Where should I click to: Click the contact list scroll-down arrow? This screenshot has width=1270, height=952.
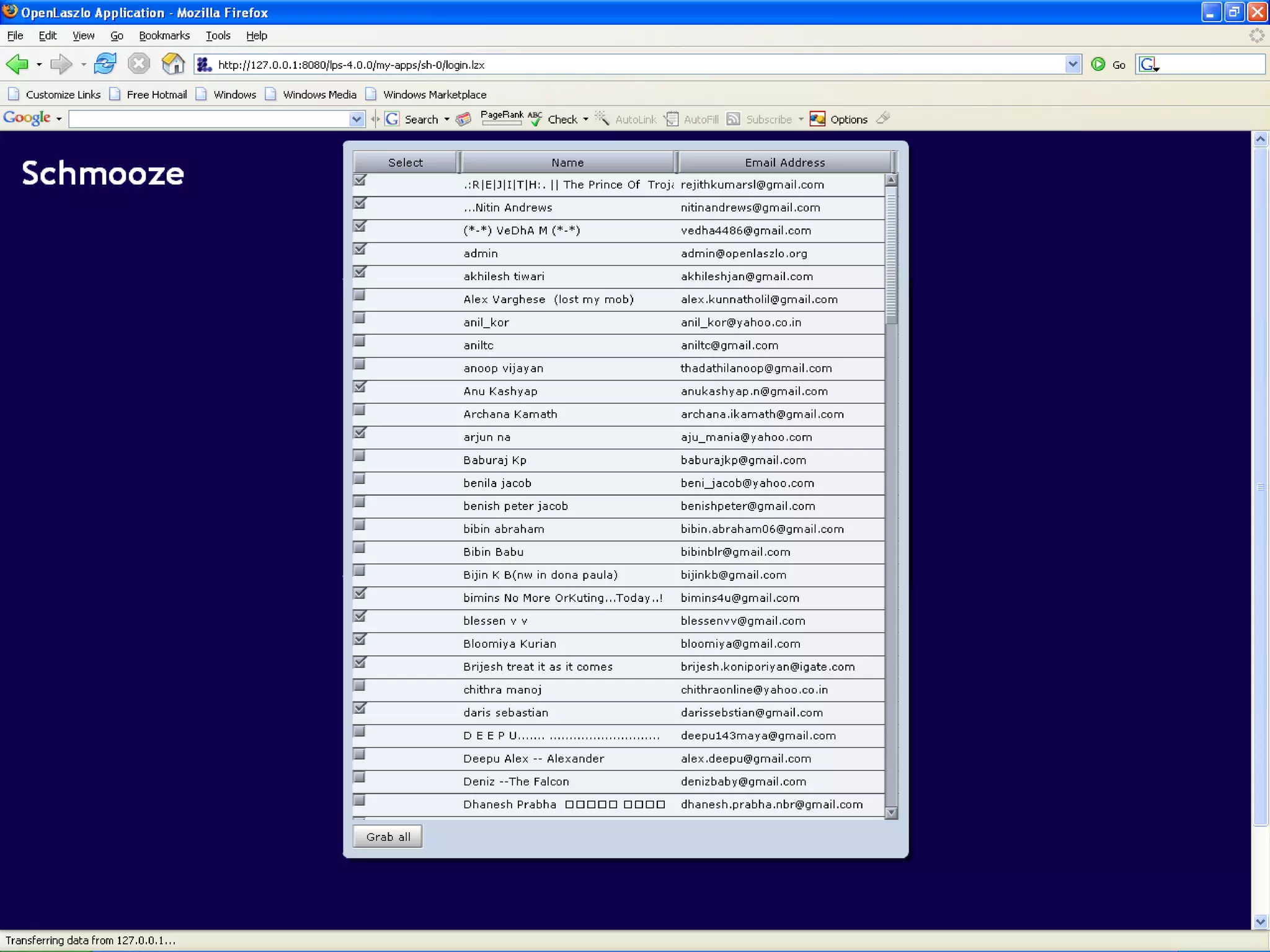(891, 813)
